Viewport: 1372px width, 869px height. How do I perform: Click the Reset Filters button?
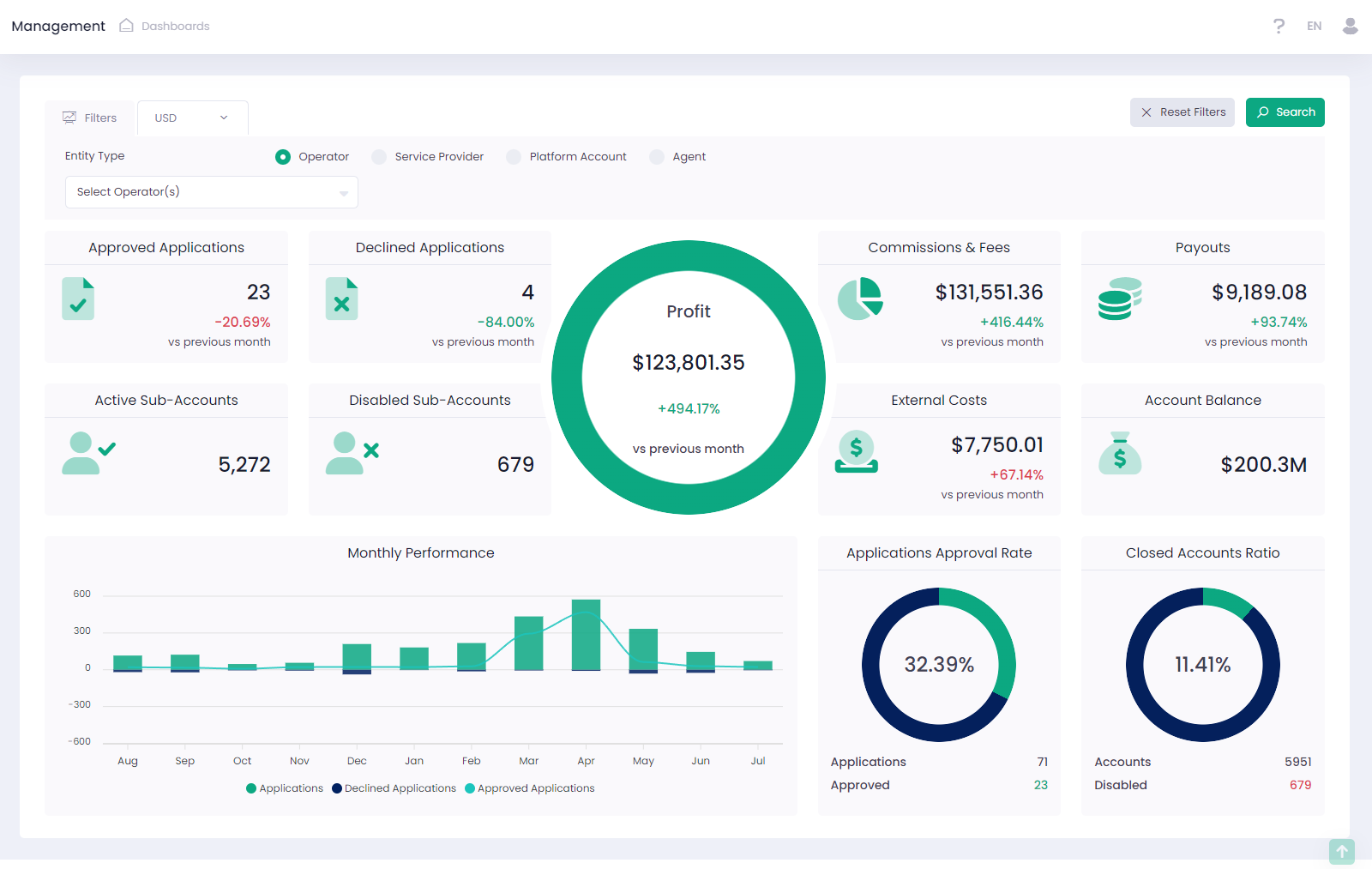(1182, 112)
